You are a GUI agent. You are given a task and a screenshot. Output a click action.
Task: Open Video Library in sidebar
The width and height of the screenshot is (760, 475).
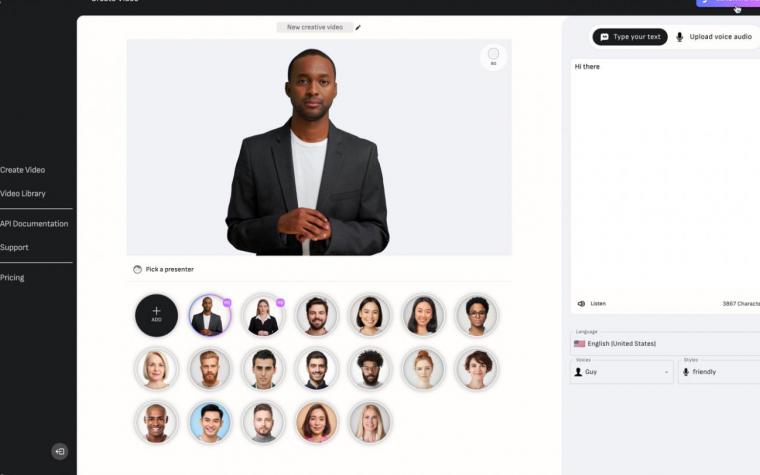[x=23, y=193]
